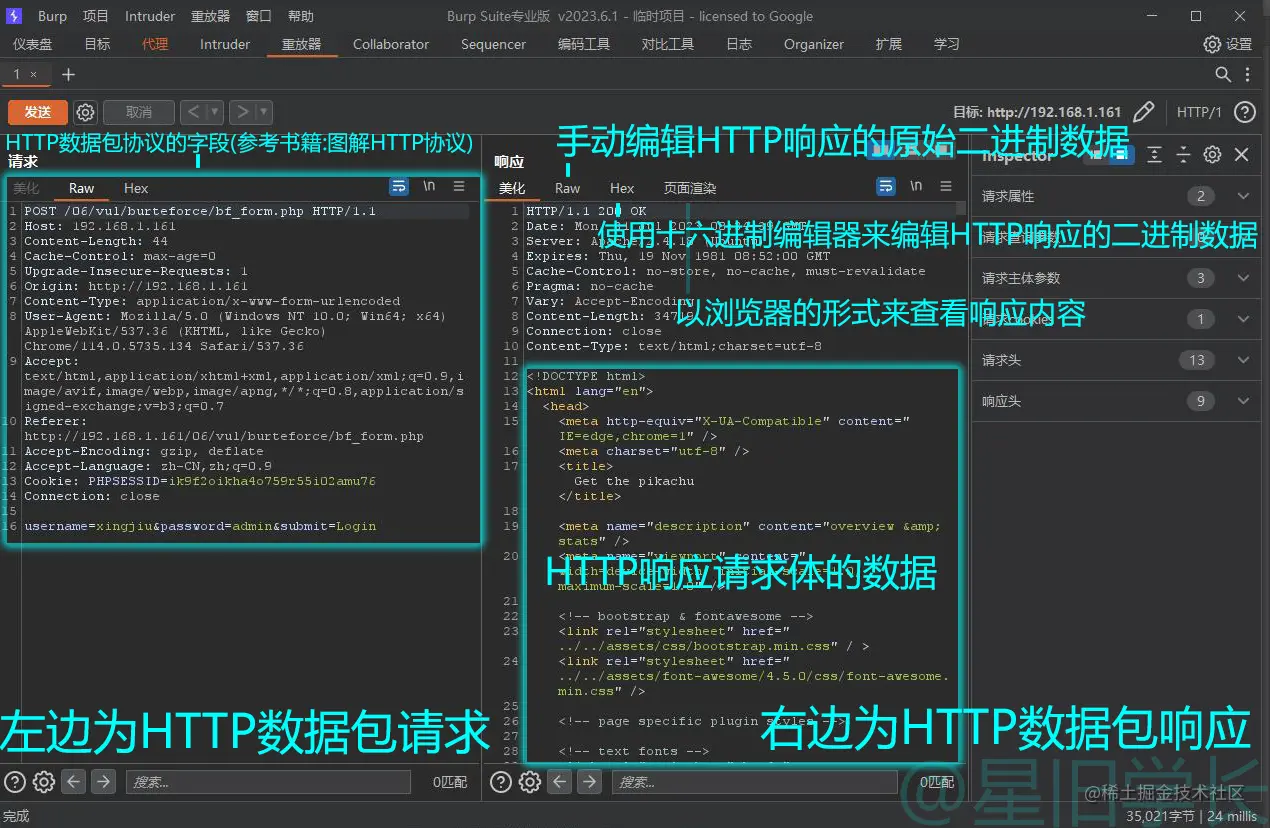Jump to next match in request search
The width and height of the screenshot is (1270, 828).
[103, 782]
